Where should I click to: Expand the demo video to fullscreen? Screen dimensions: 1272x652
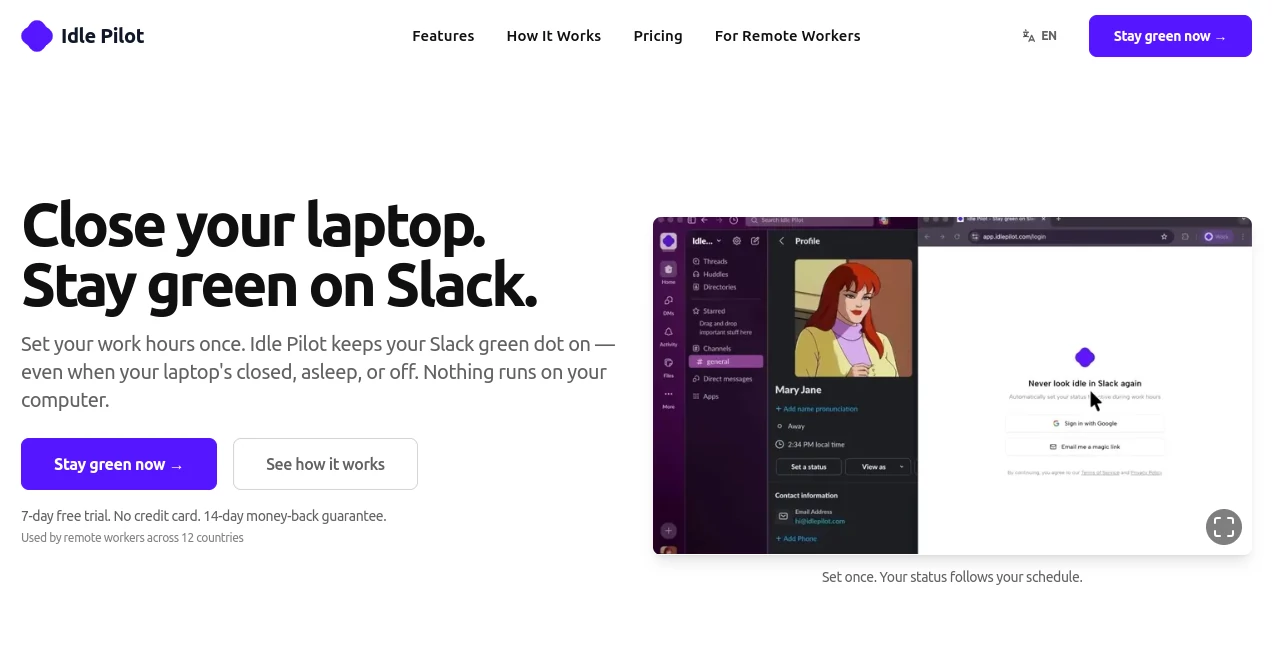(x=1224, y=527)
